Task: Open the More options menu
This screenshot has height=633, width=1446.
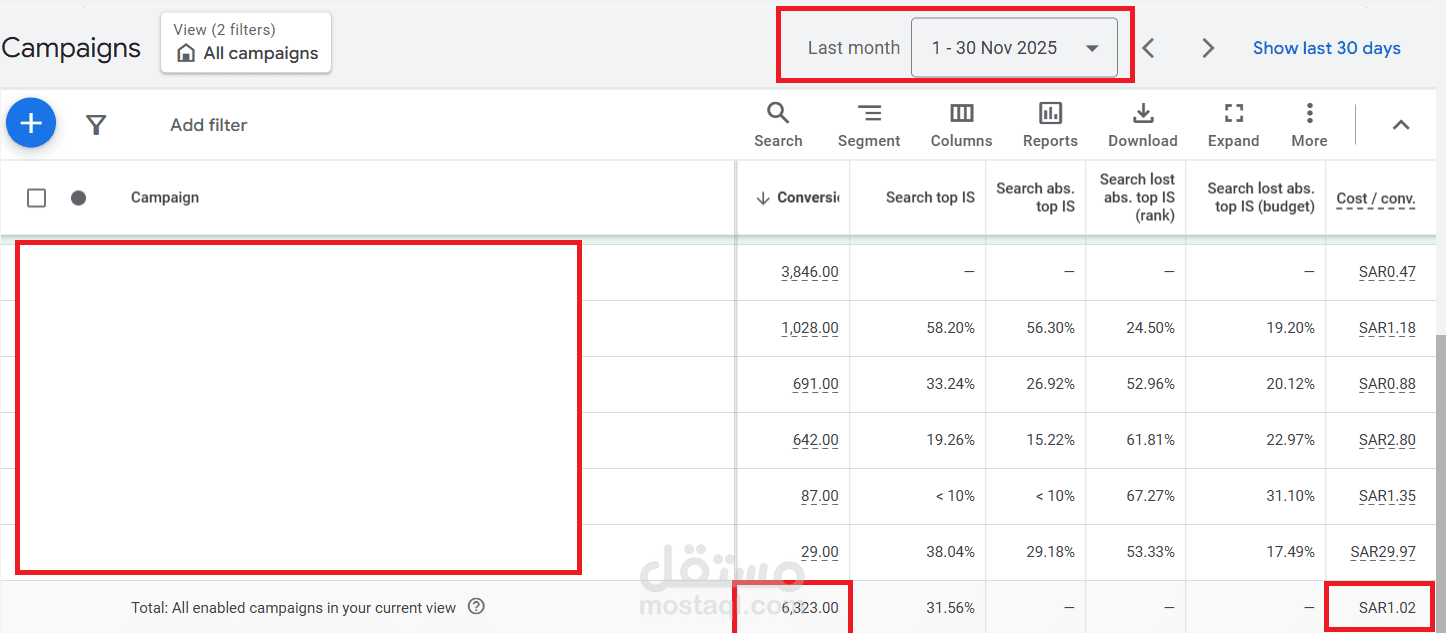Action: coord(1309,124)
